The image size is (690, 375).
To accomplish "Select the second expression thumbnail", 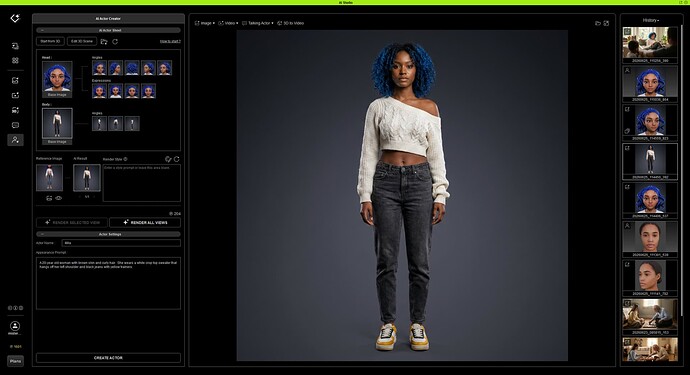I will [116, 91].
